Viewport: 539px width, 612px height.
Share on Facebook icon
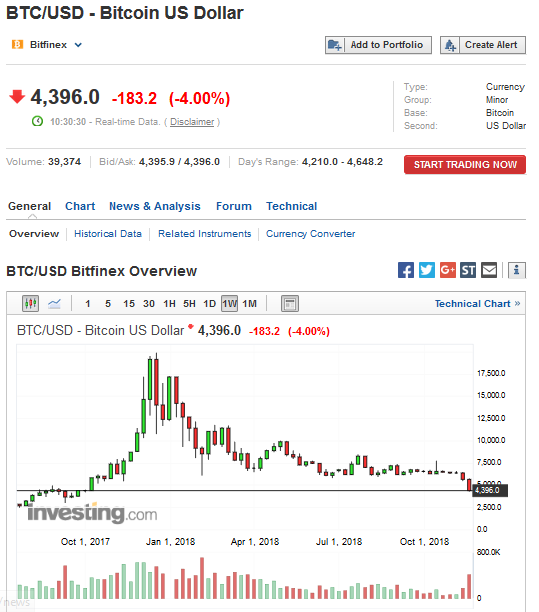coord(406,270)
